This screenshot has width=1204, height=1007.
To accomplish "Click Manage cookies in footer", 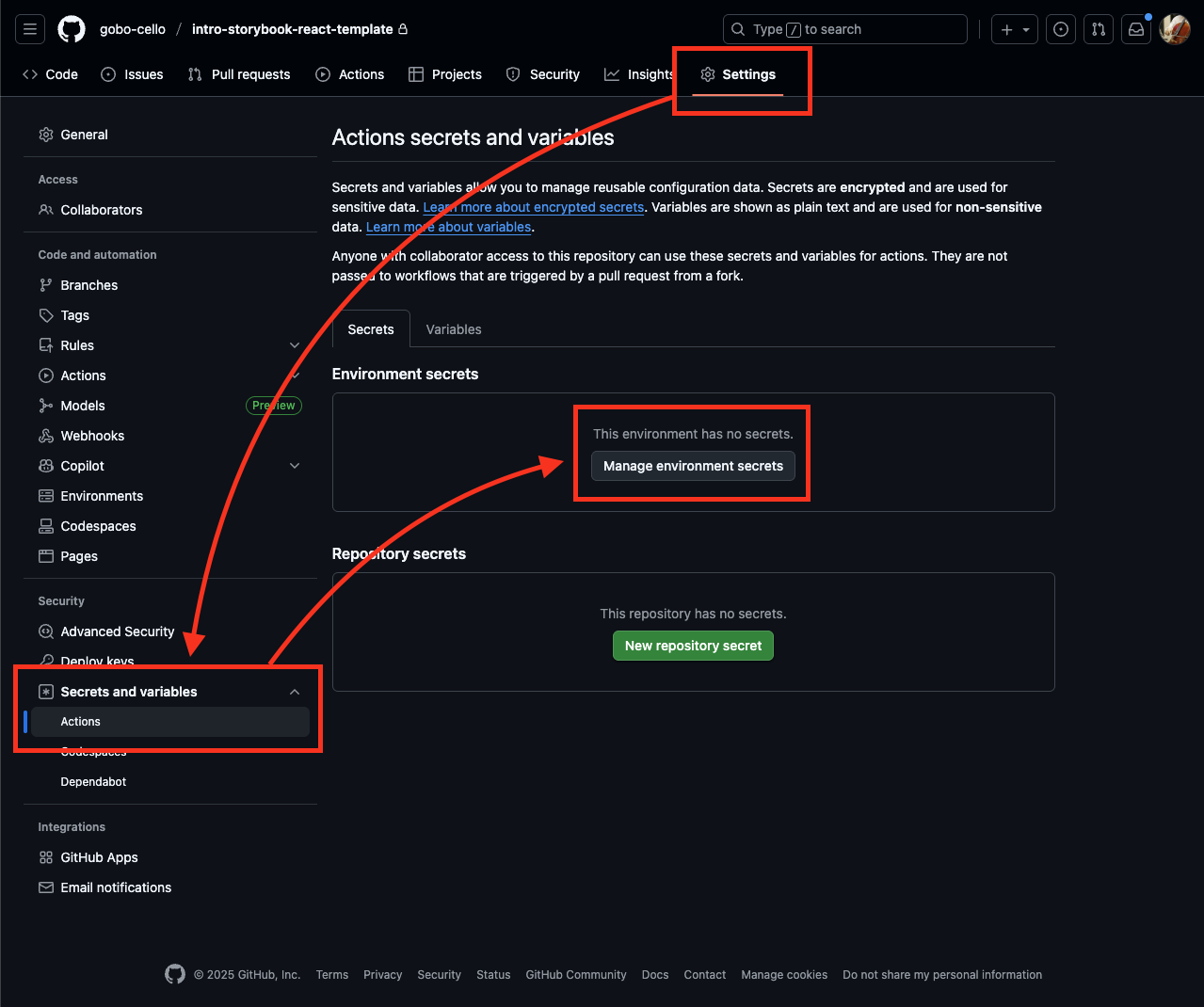I will coord(784,975).
